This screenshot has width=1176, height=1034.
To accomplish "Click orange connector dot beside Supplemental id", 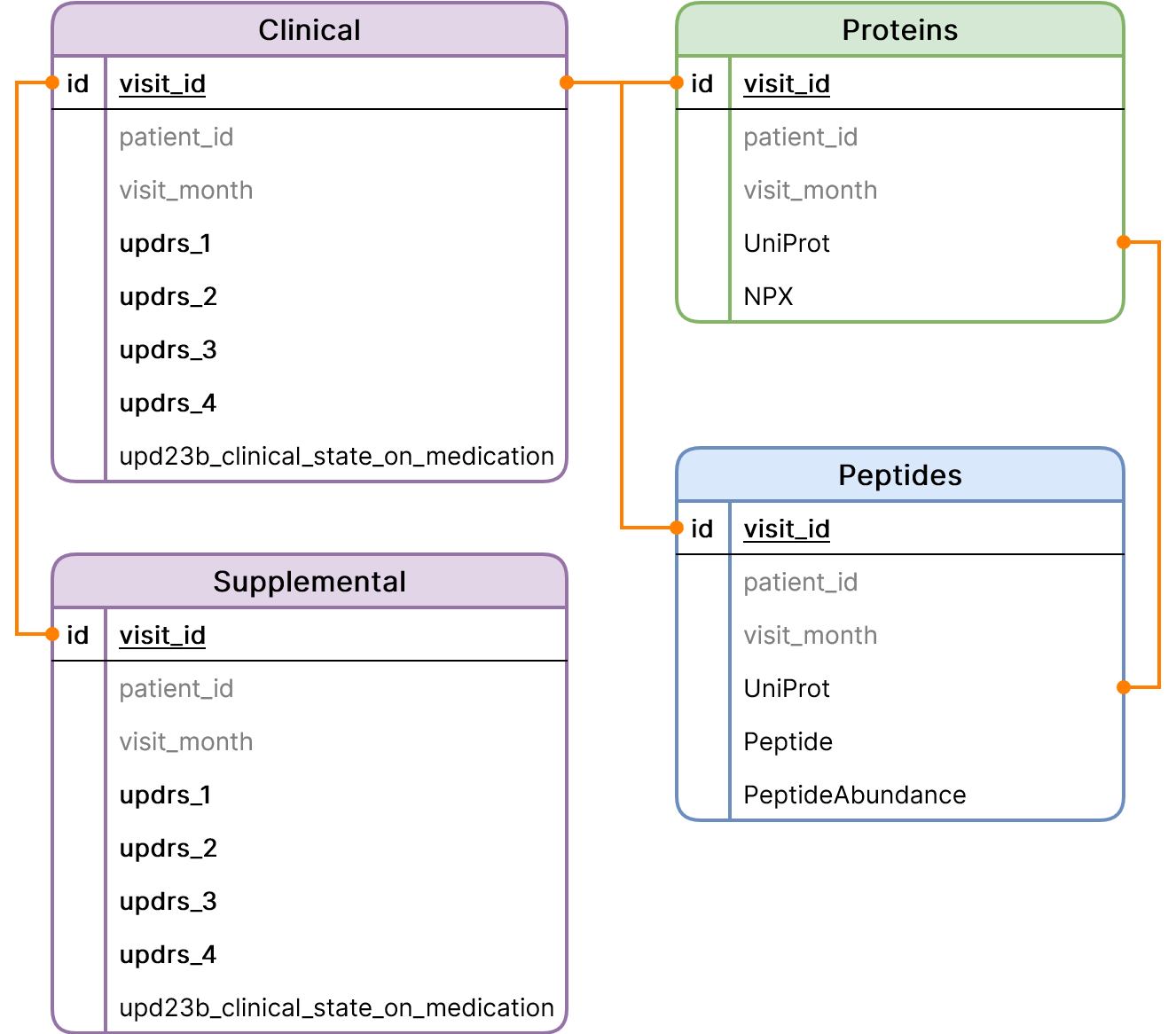I will tap(51, 635).
